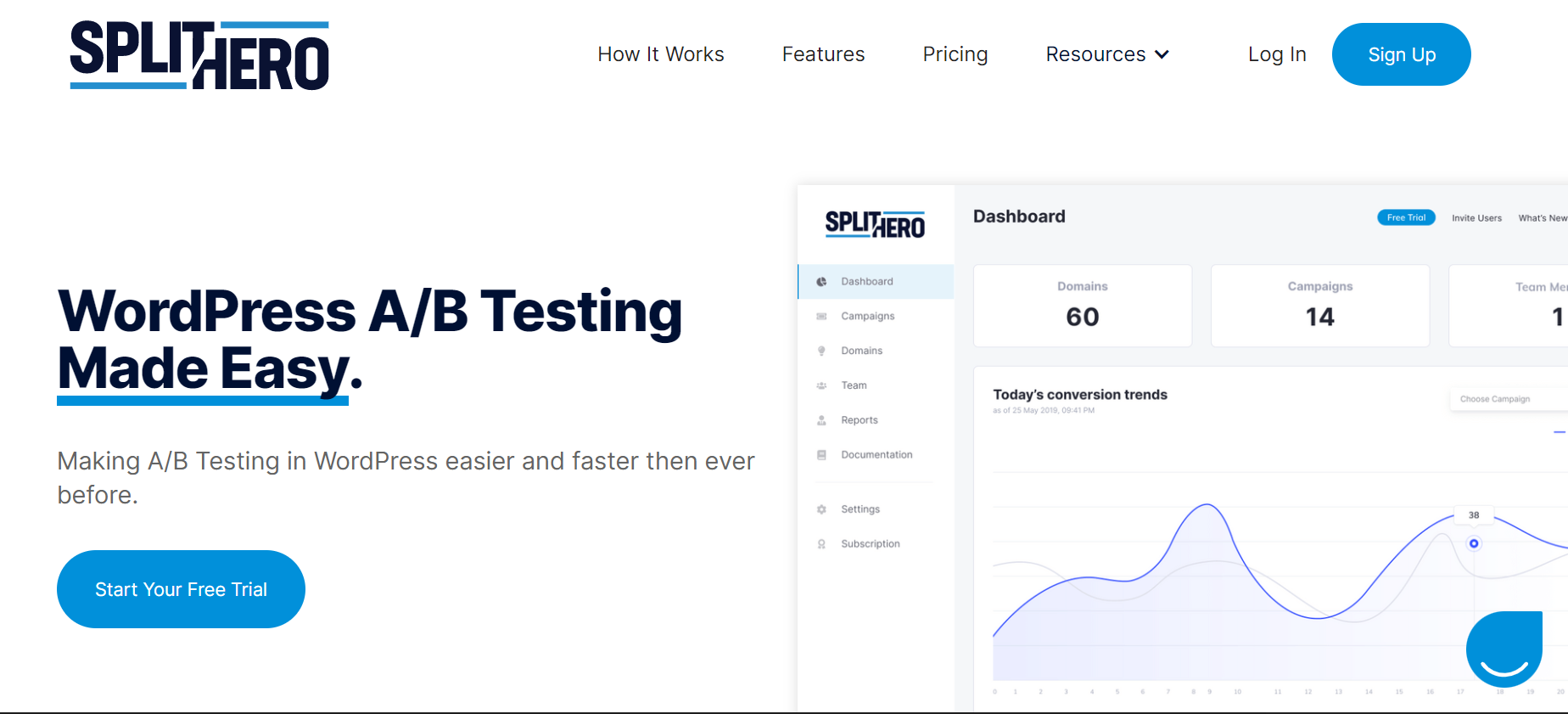Go to the Features page
This screenshot has height=714, width=1568.
pyautogui.click(x=823, y=54)
